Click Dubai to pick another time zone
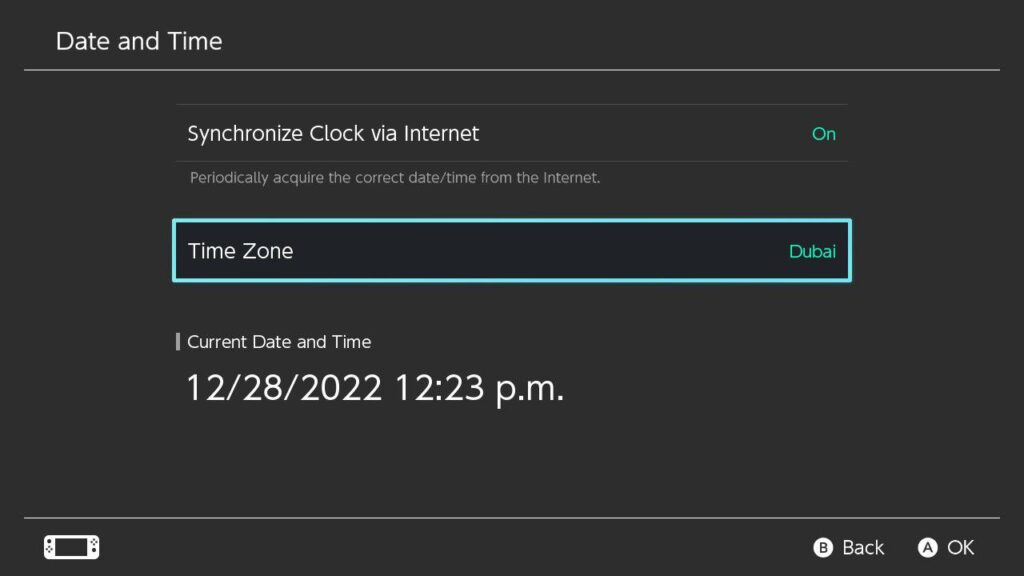 812,251
